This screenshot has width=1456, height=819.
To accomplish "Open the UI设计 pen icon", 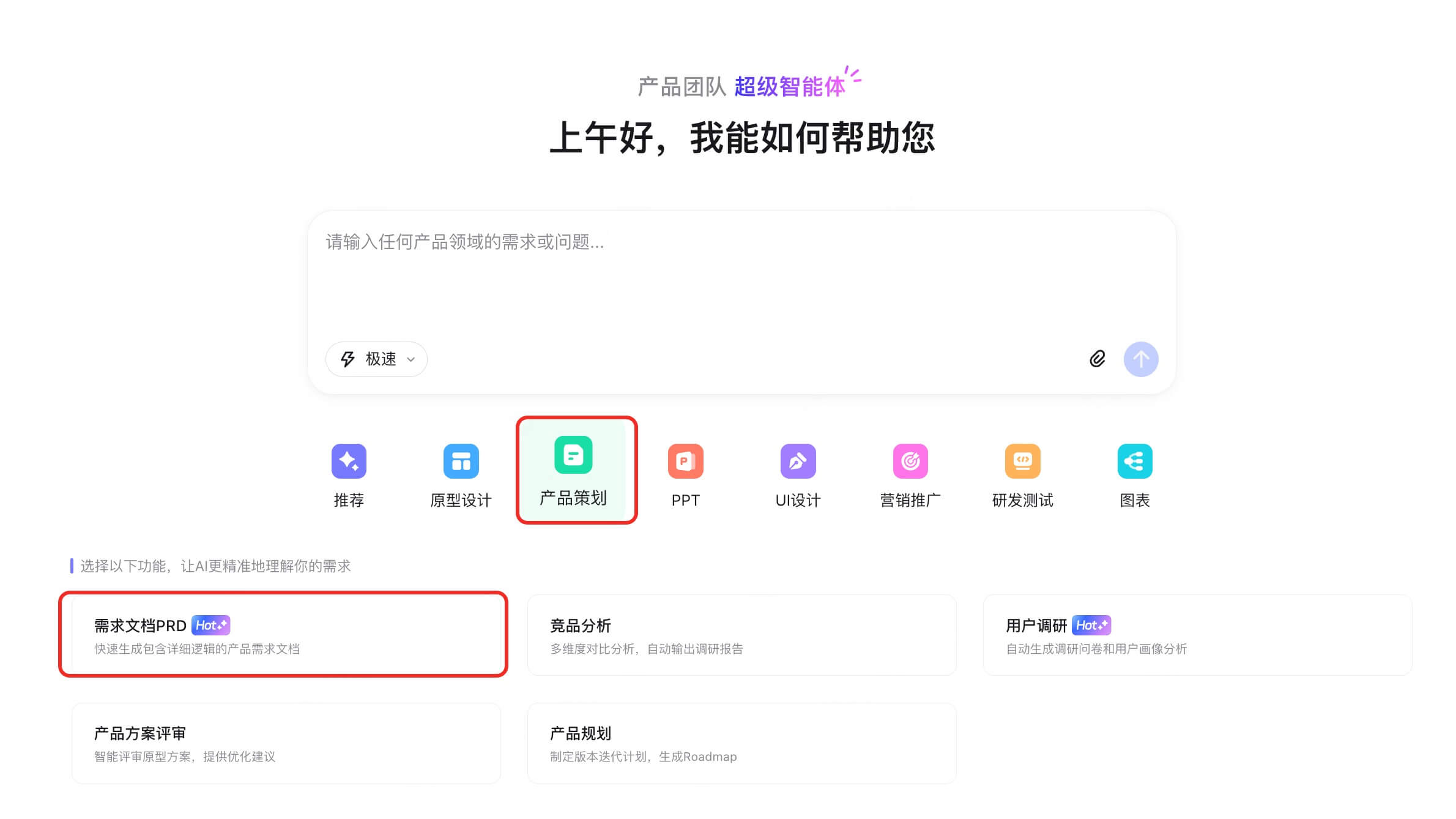I will [x=798, y=461].
